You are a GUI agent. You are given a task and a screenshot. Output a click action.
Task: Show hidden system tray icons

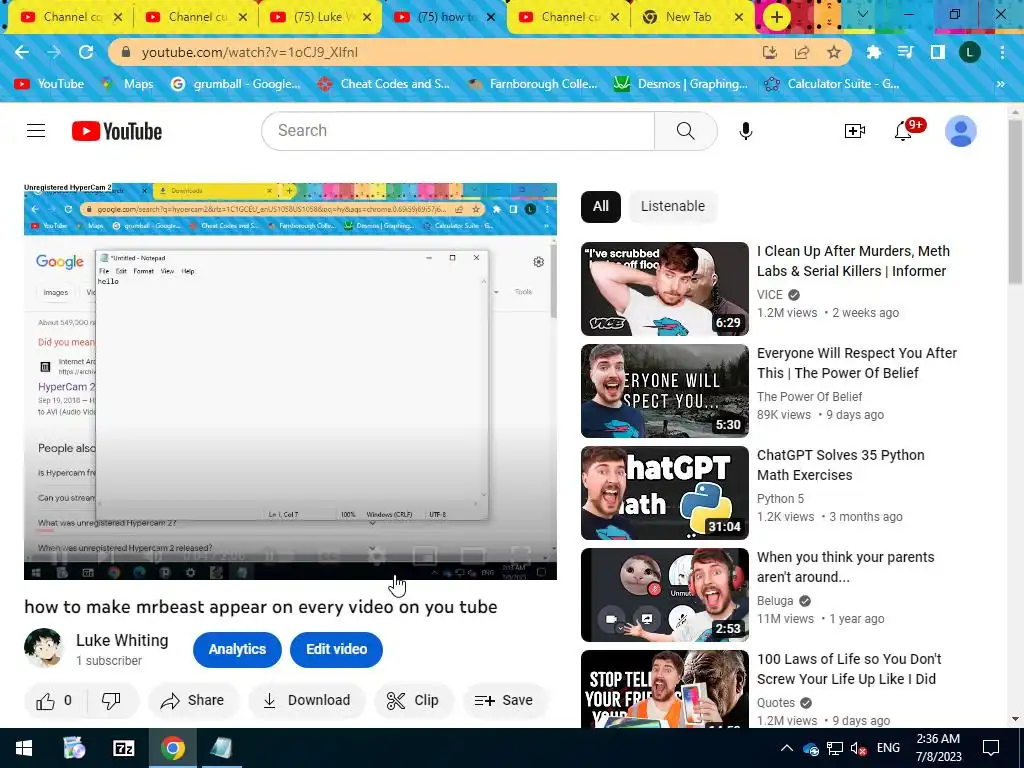pos(787,748)
